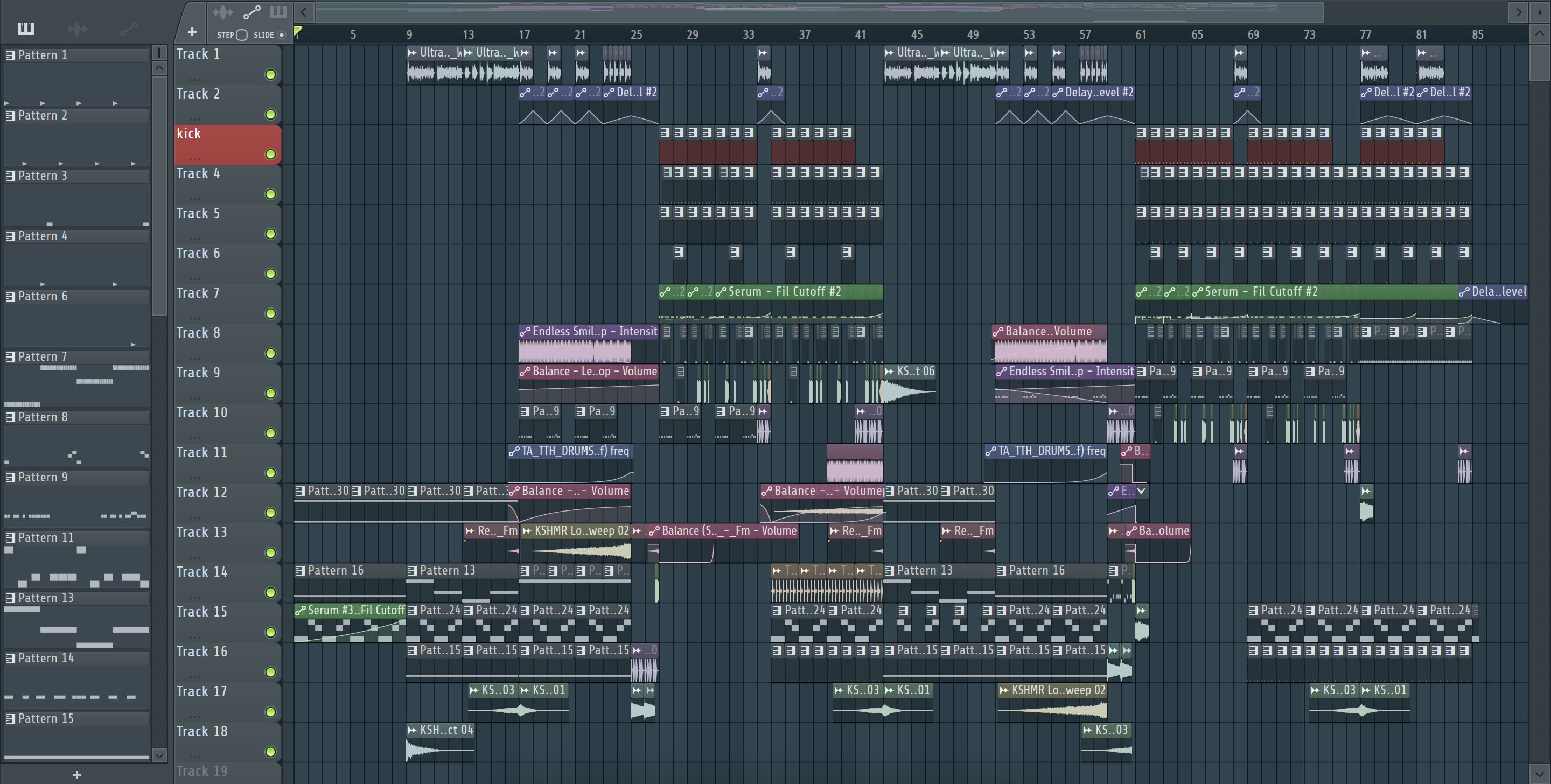Select automation clip focus icon in playlist toolbar
The height and width of the screenshot is (784, 1551).
click(251, 12)
